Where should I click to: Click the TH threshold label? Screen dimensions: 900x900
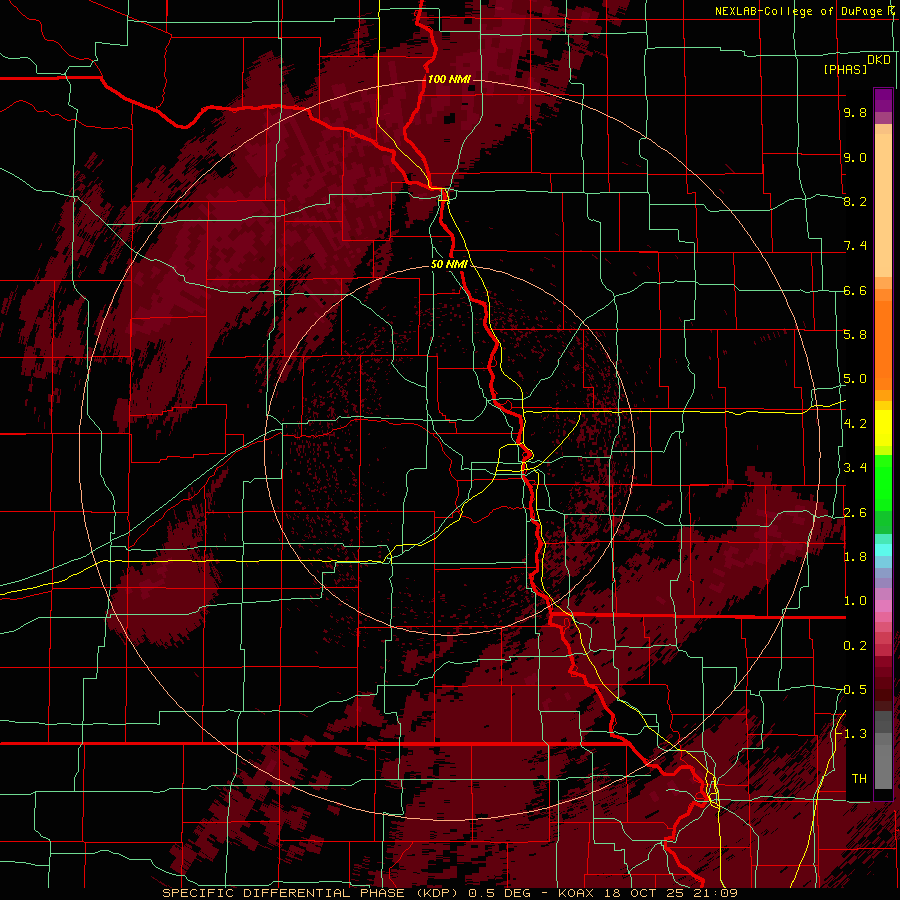coord(859,779)
